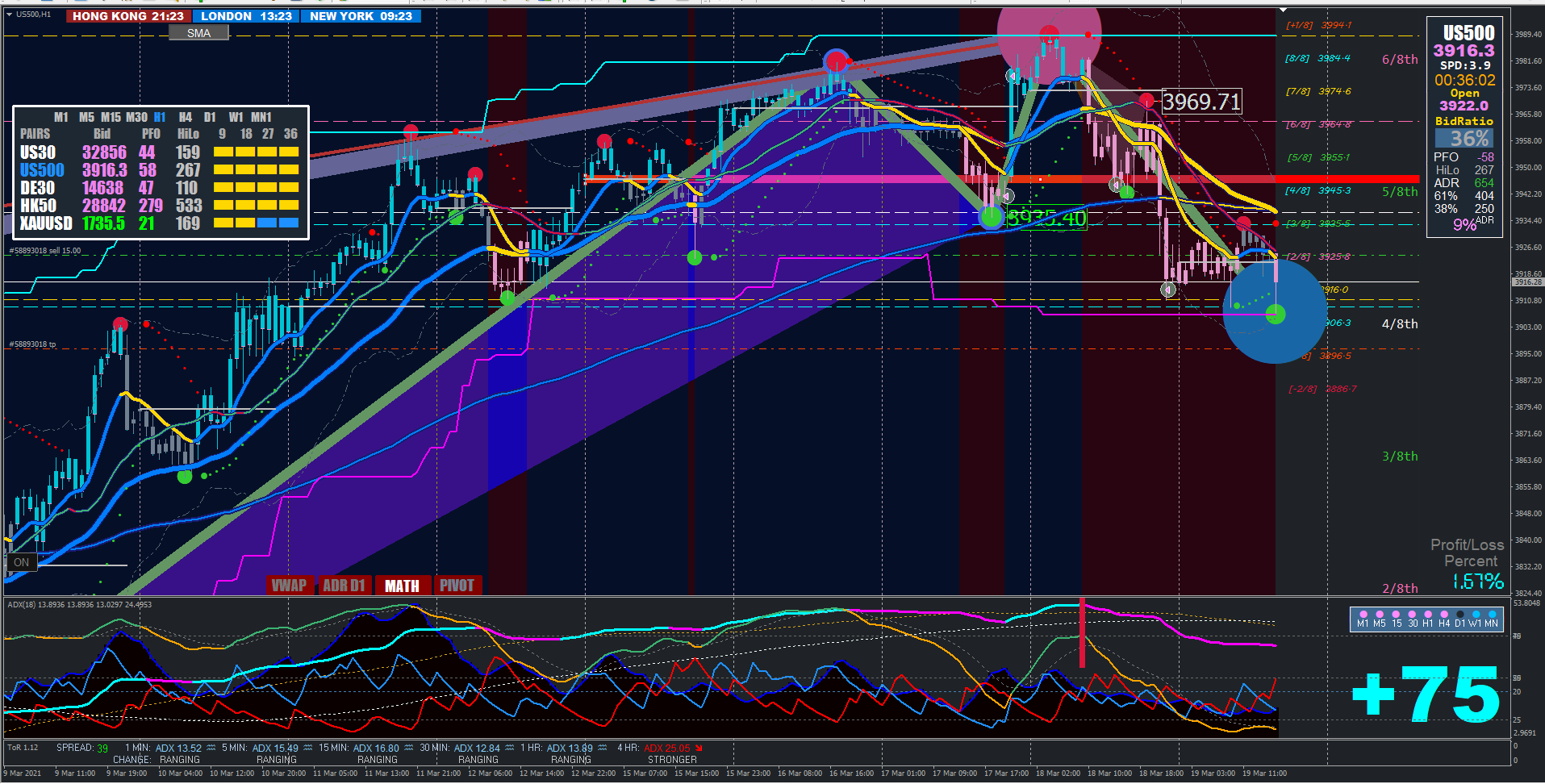Switch dashboard to M5 timeframe

tap(86, 117)
